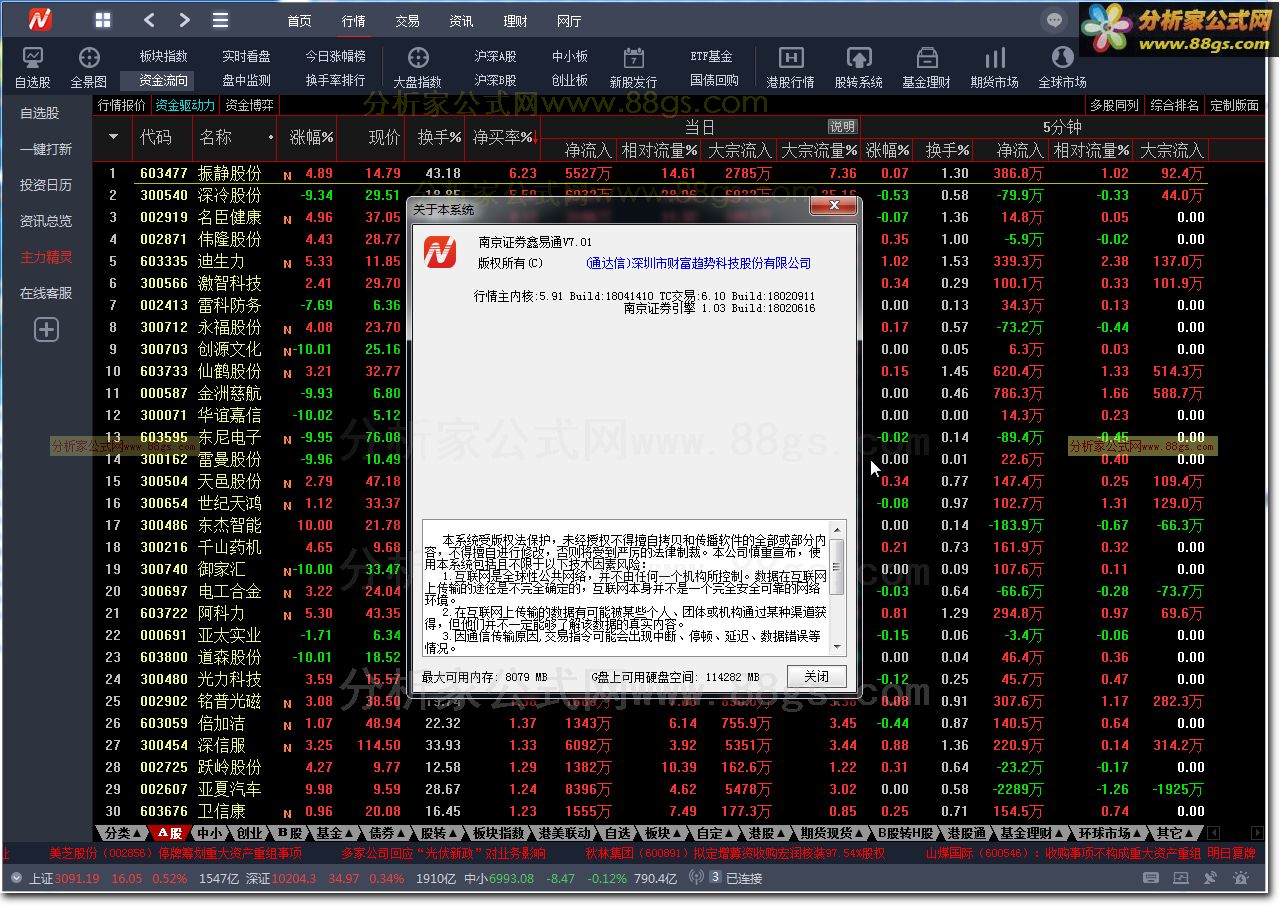Viewport: 1281px width, 906px height.
Task: Click the wrench tool icon in status bar
Action: 1212,878
